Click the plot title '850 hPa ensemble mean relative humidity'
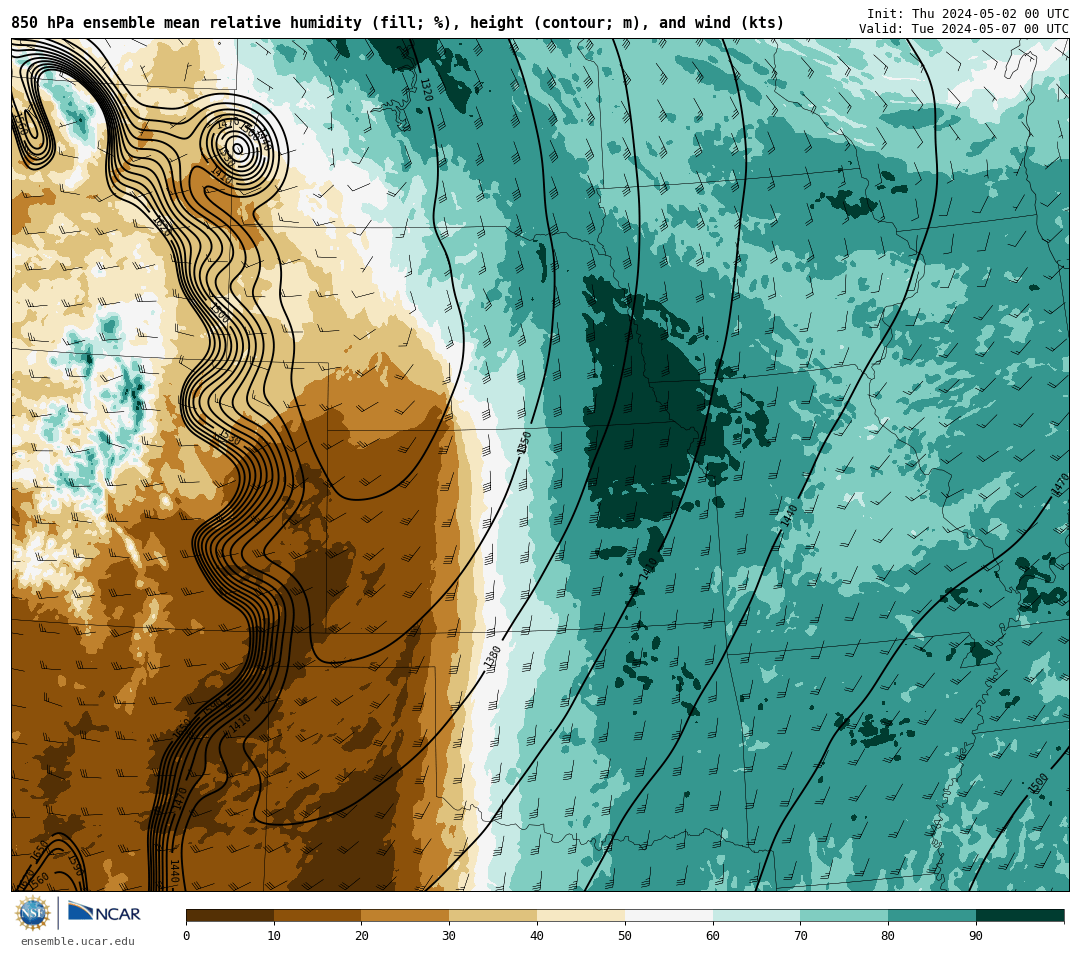 [x=187, y=23]
